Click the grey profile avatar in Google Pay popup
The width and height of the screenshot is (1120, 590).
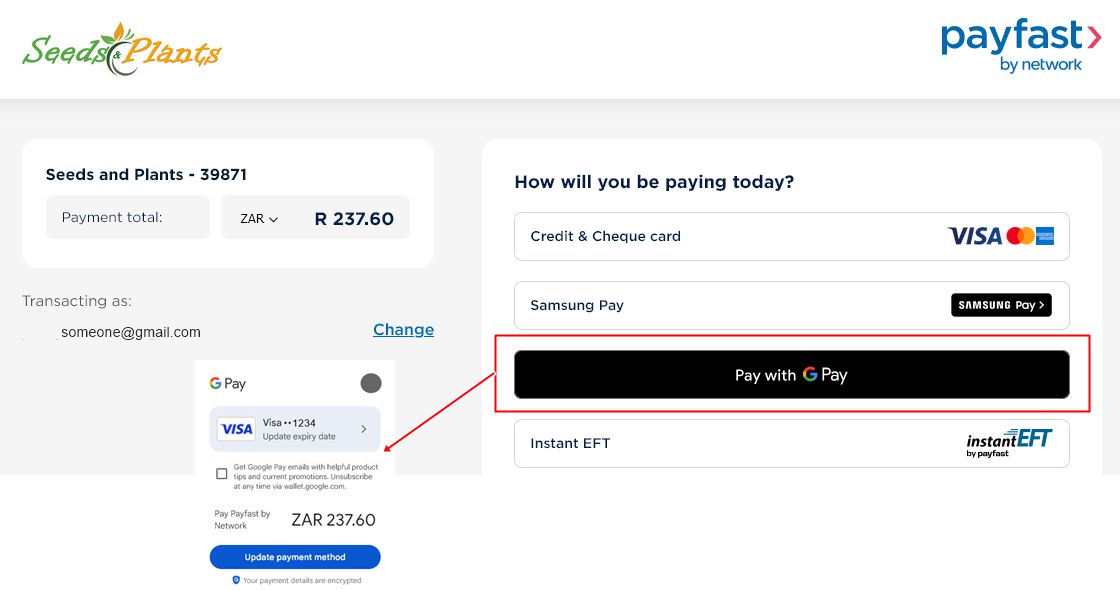click(370, 383)
